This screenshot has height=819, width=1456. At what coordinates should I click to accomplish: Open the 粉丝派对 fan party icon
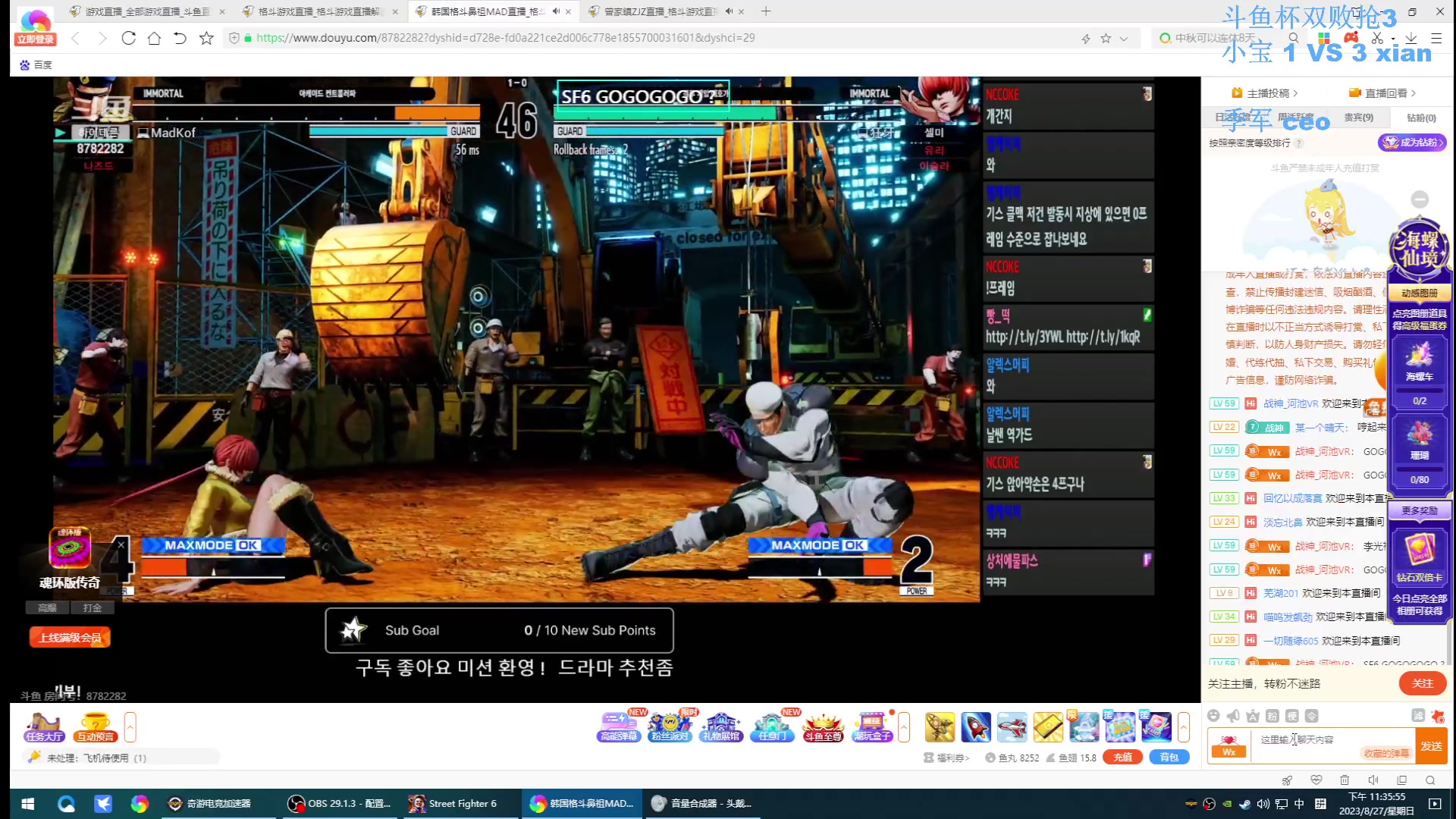tap(670, 727)
